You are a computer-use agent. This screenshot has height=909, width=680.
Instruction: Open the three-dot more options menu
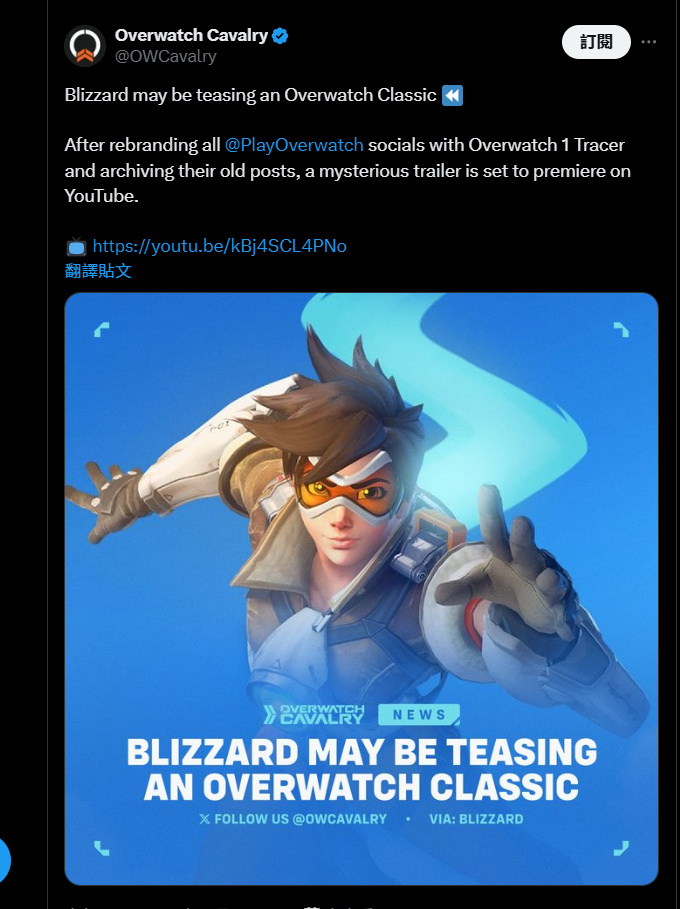pos(649,42)
